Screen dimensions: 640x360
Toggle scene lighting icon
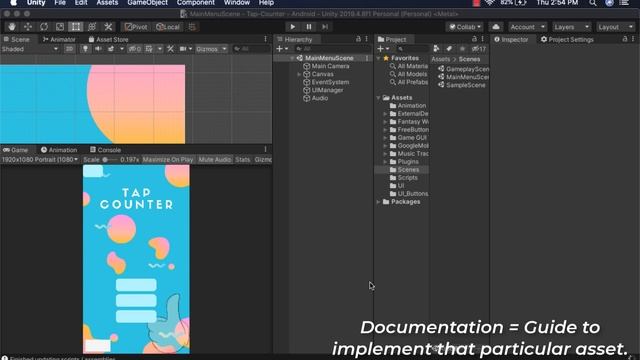(x=85, y=49)
